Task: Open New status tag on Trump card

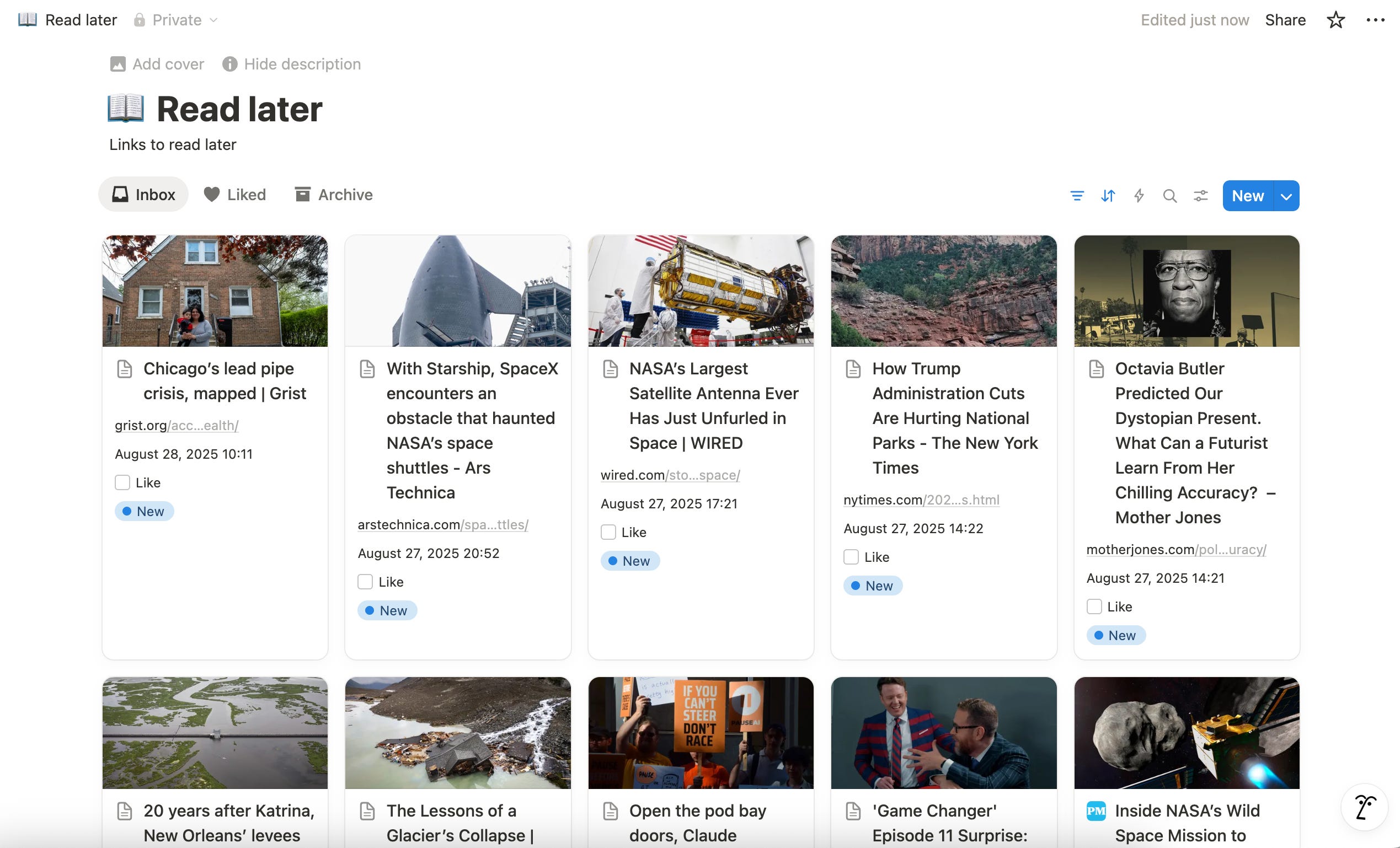Action: pyautogui.click(x=873, y=586)
